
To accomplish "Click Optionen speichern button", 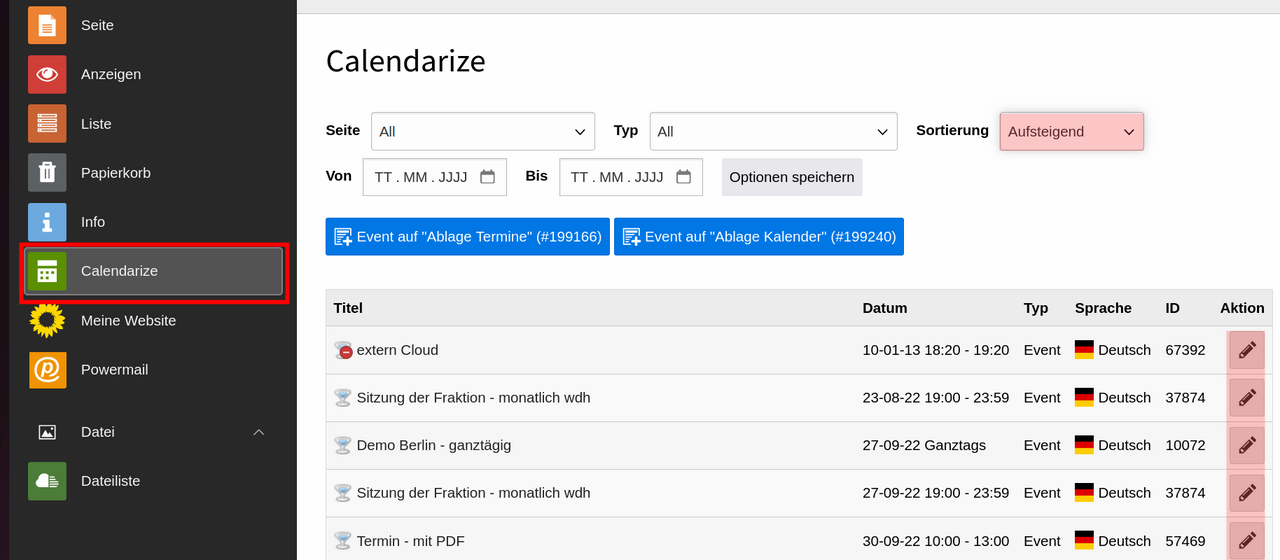I will pos(791,177).
